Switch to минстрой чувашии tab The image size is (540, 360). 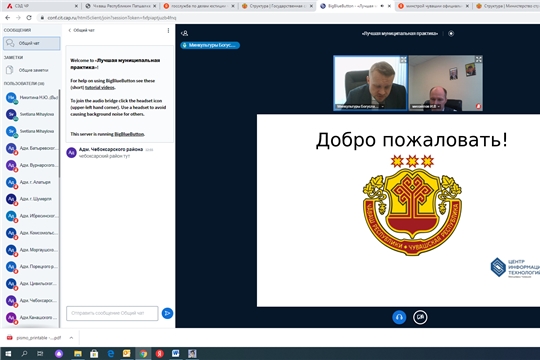pyautogui.click(x=432, y=6)
